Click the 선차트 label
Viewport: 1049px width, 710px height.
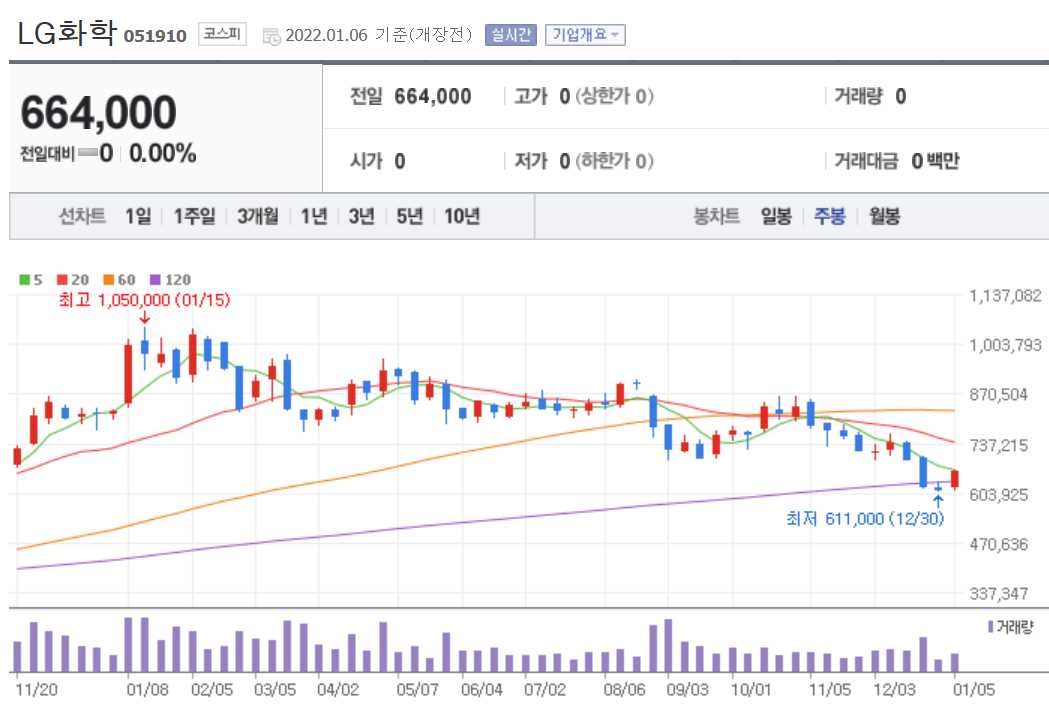click(82, 216)
